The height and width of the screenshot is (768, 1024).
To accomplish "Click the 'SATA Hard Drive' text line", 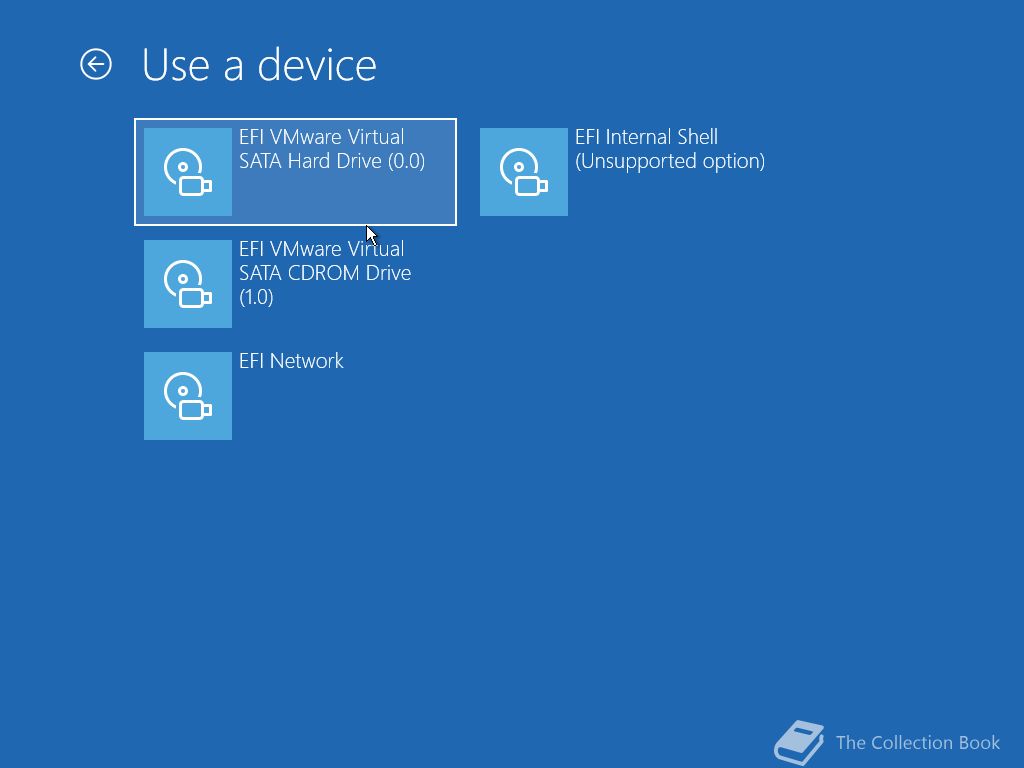I will coord(310,161).
